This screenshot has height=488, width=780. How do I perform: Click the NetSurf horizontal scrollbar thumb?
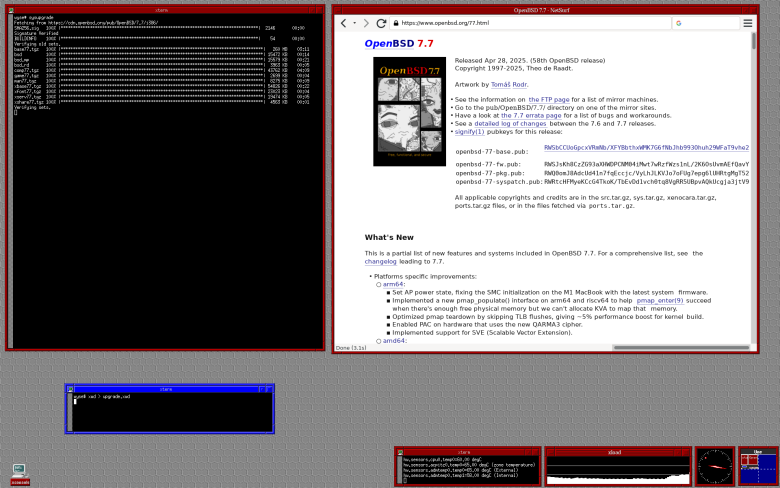681,348
